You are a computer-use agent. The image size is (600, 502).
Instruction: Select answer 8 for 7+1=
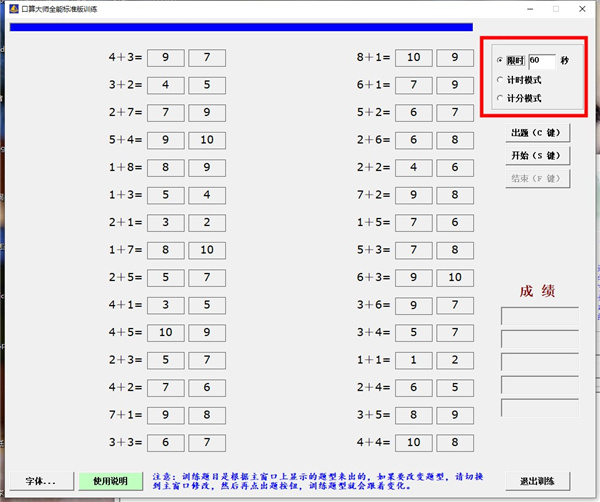207,416
